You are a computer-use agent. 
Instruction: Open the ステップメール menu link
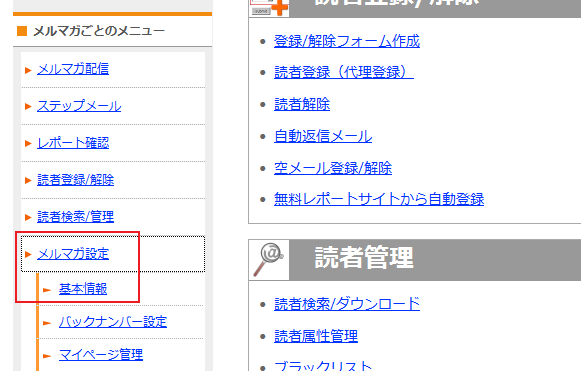pos(79,106)
